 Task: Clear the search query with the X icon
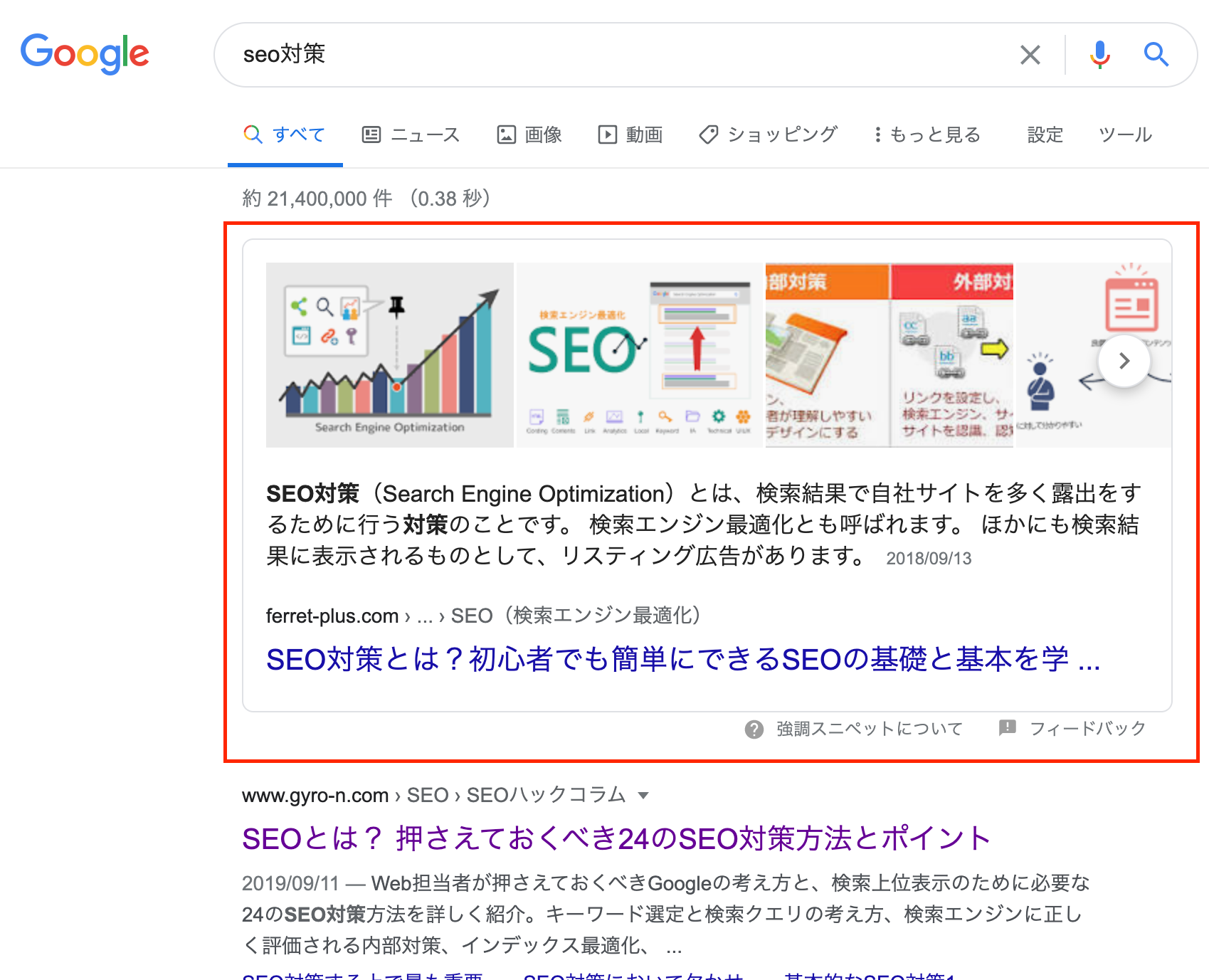(1030, 54)
